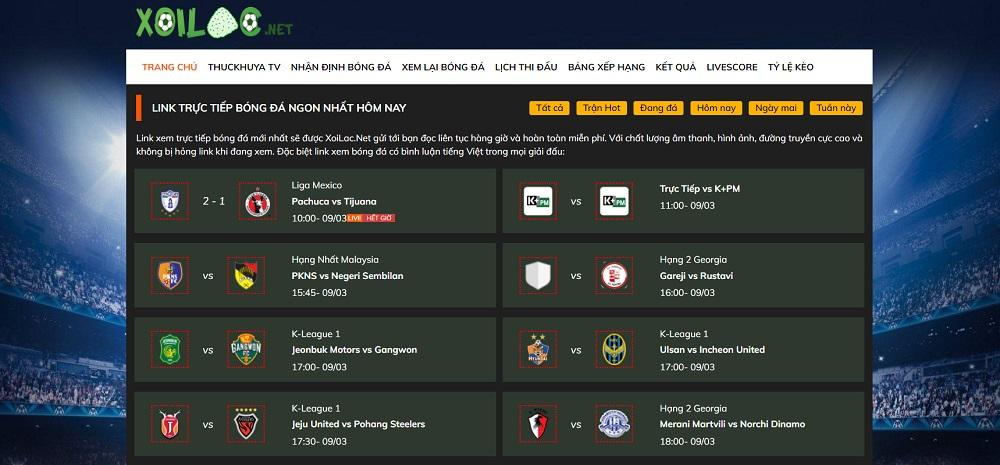Click the Gangwon team logo

pyautogui.click(x=245, y=350)
